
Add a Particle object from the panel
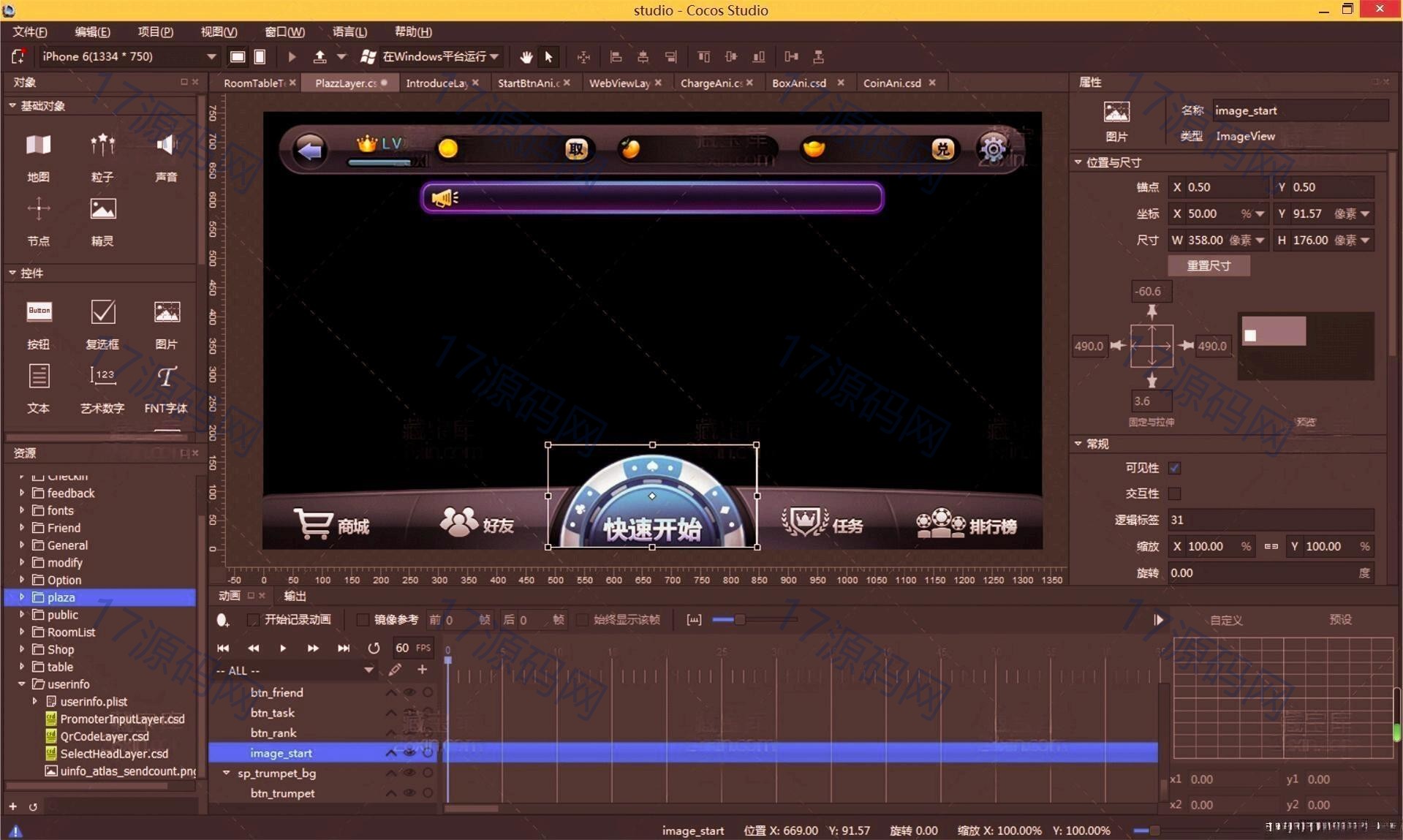click(x=102, y=146)
